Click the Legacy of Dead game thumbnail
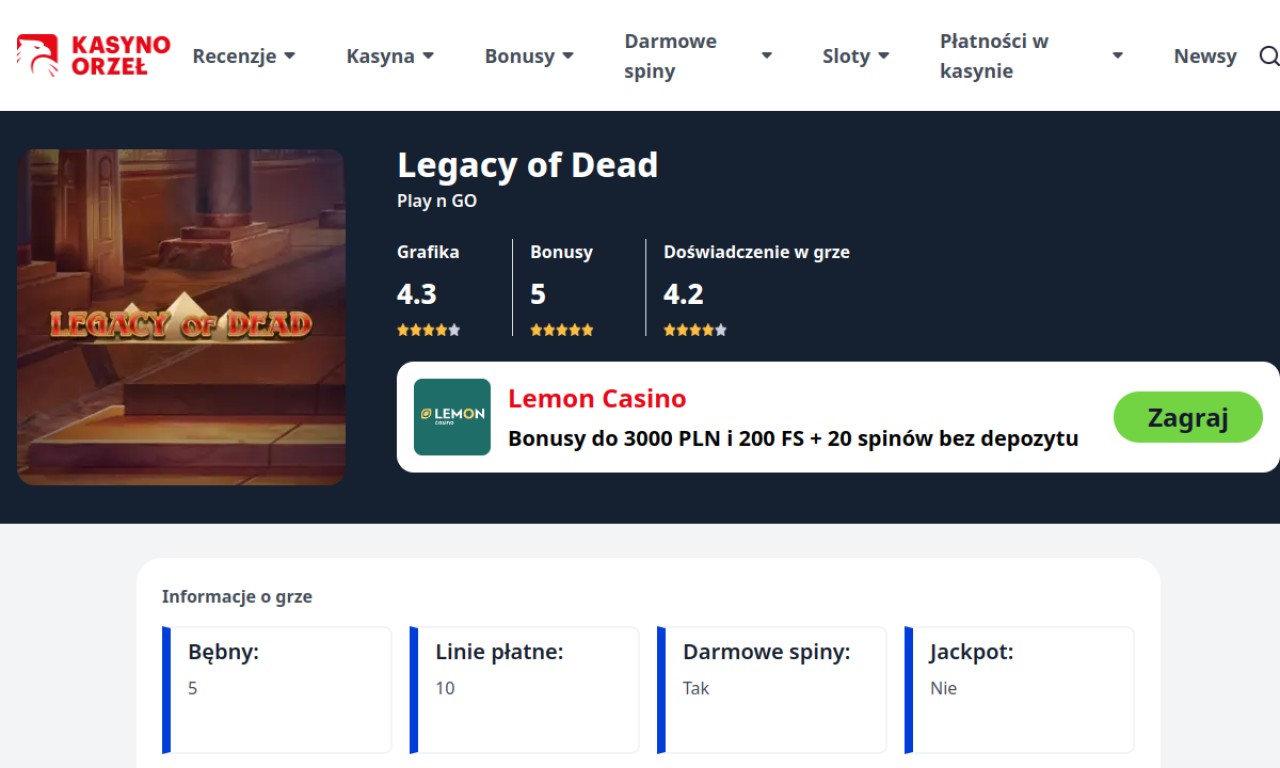The width and height of the screenshot is (1280, 768). (x=181, y=317)
